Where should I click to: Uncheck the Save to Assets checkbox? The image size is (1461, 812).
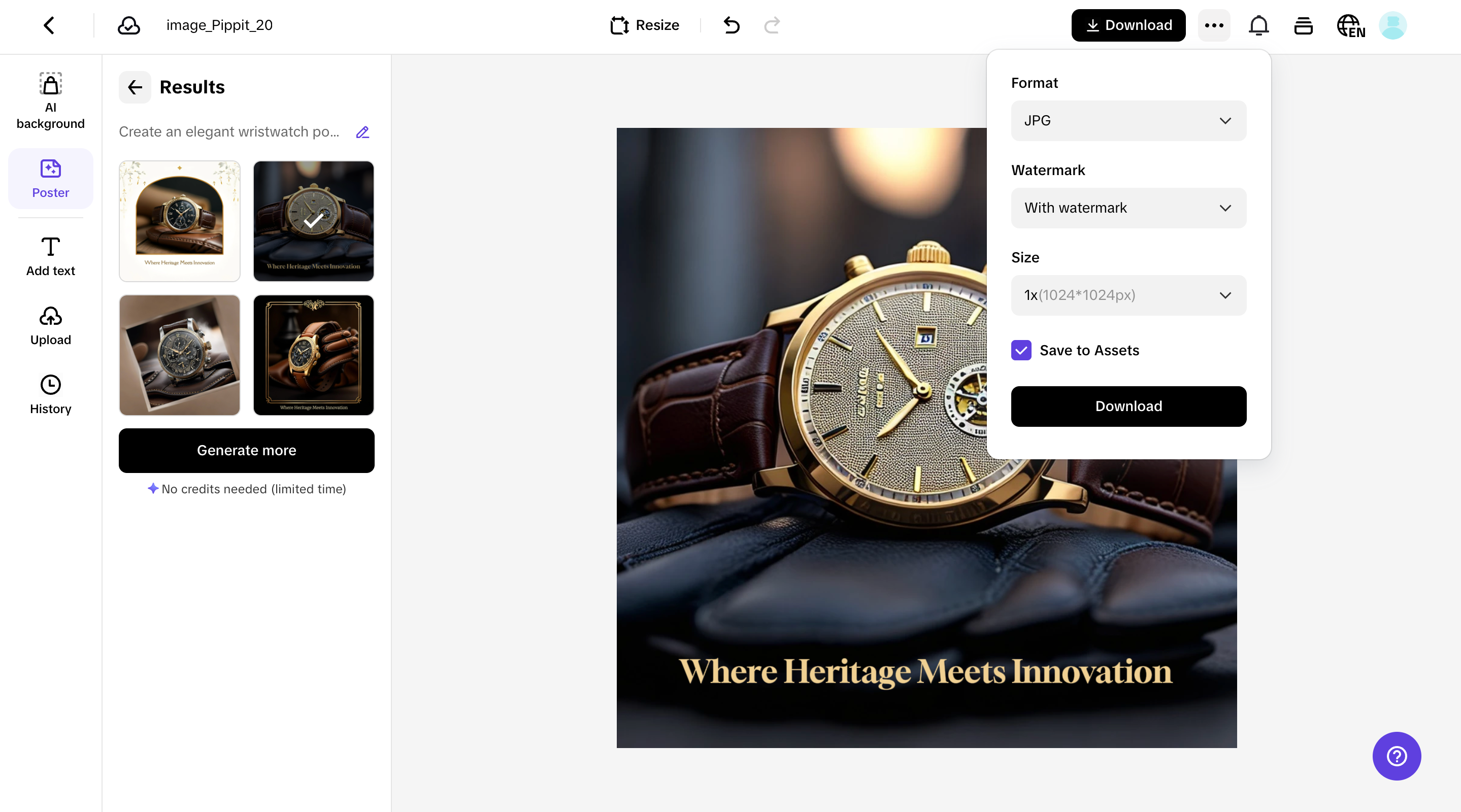pos(1021,351)
